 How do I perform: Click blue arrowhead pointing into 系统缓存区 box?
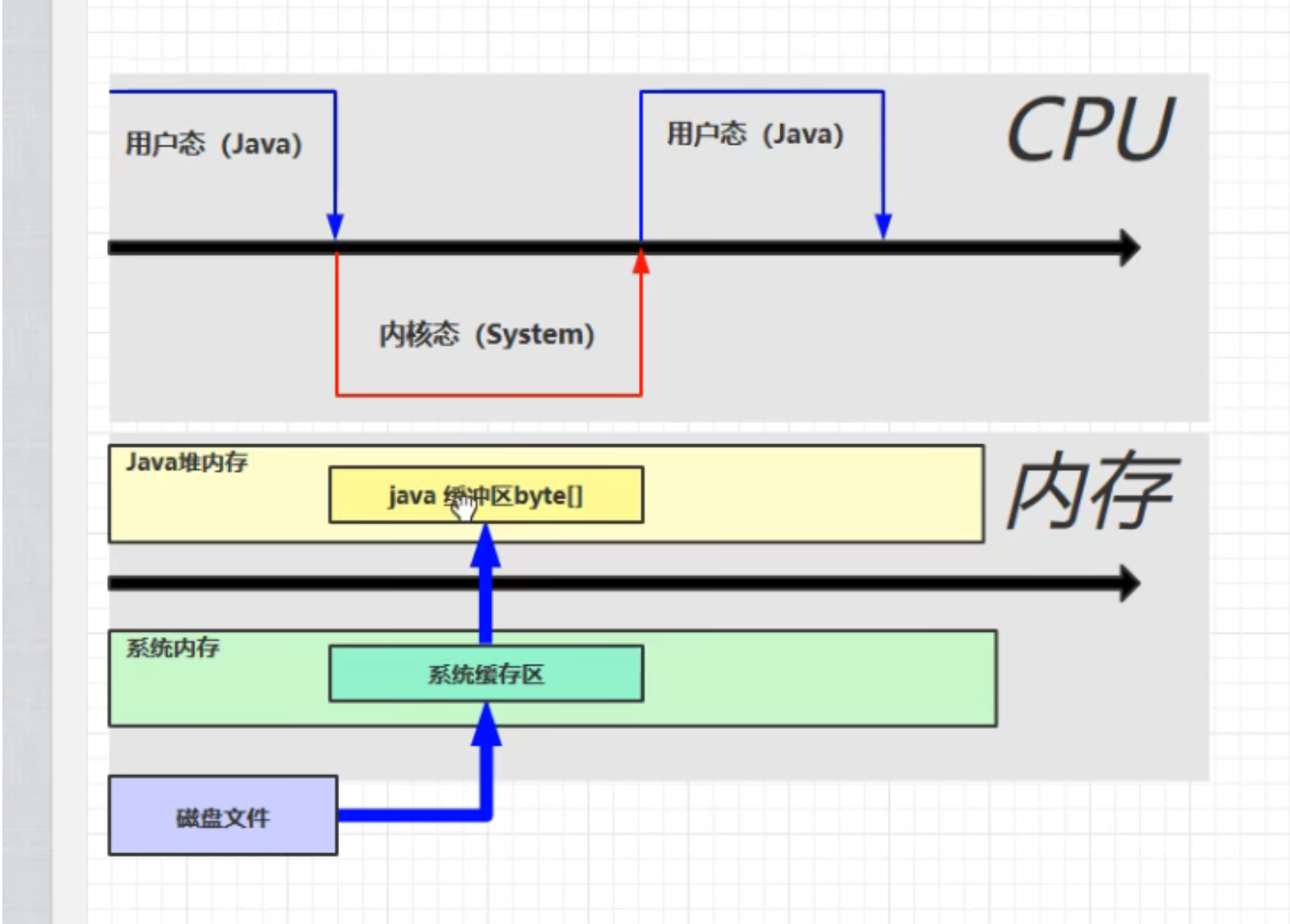pos(486,725)
